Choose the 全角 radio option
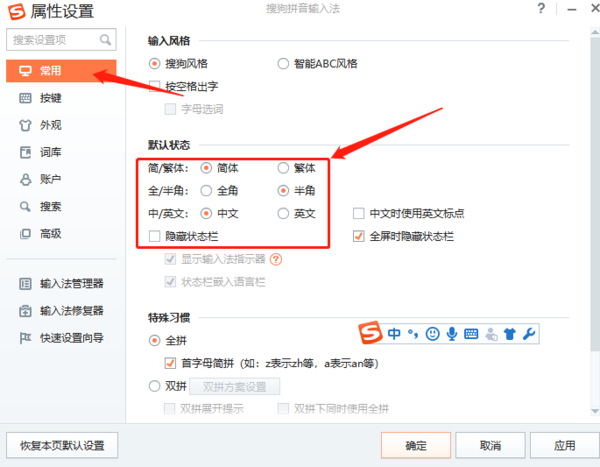This screenshot has width=600, height=467. [206, 191]
